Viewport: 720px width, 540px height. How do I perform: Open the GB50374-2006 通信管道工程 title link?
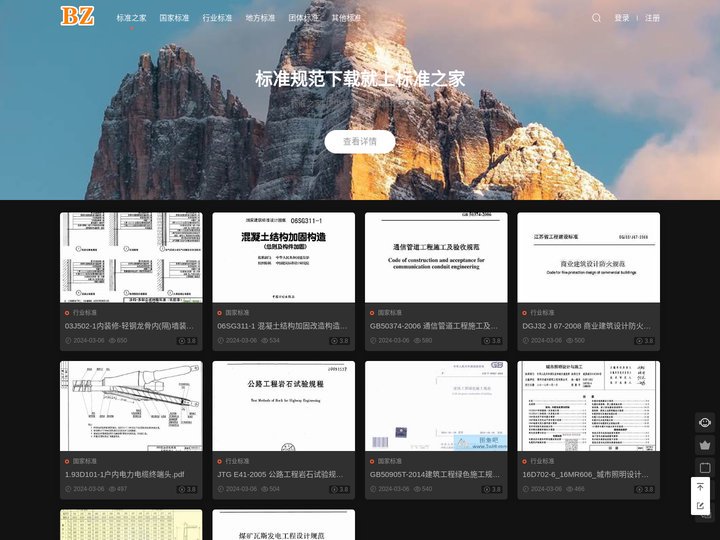434,326
